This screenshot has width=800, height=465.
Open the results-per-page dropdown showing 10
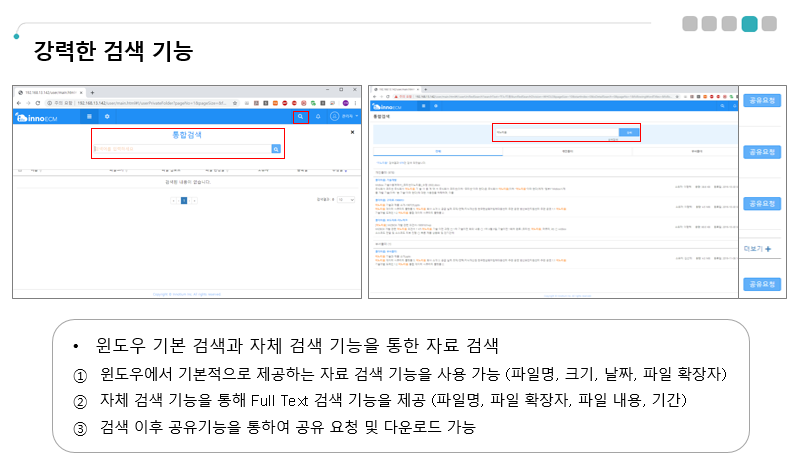tap(345, 200)
